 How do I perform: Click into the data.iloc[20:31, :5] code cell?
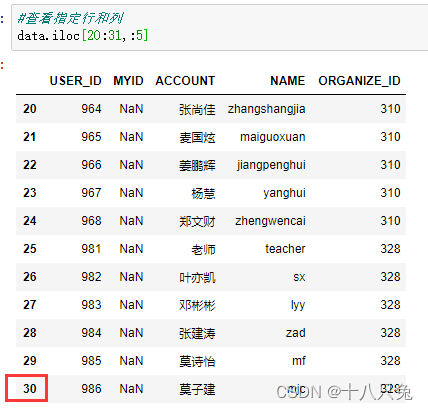click(220, 28)
